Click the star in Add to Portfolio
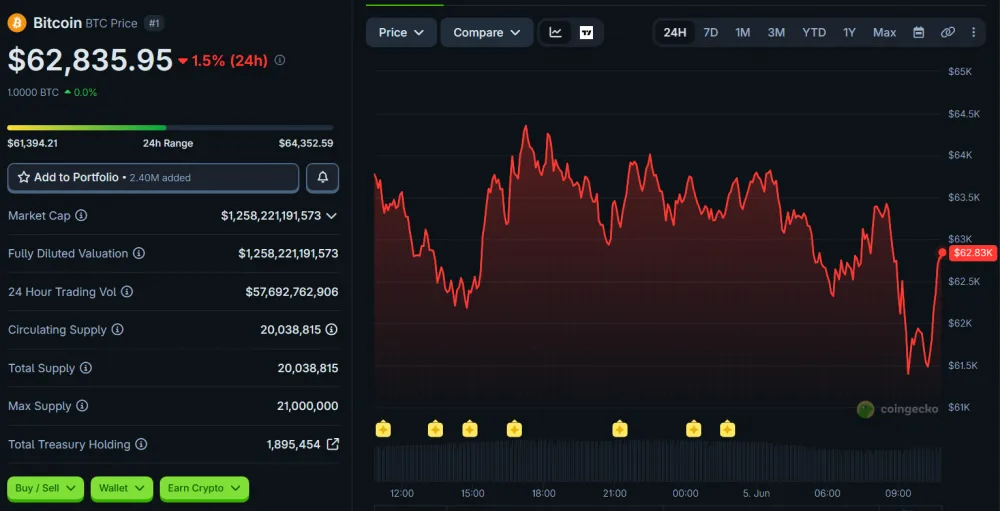 point(24,177)
